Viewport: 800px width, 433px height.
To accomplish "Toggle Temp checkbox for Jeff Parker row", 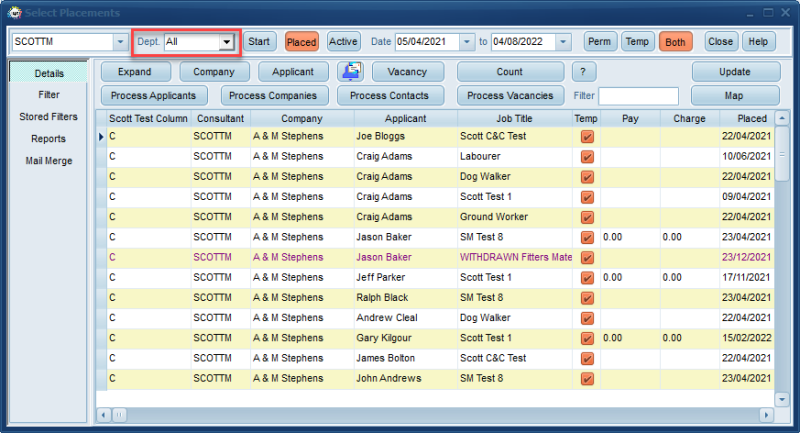I will (x=587, y=278).
